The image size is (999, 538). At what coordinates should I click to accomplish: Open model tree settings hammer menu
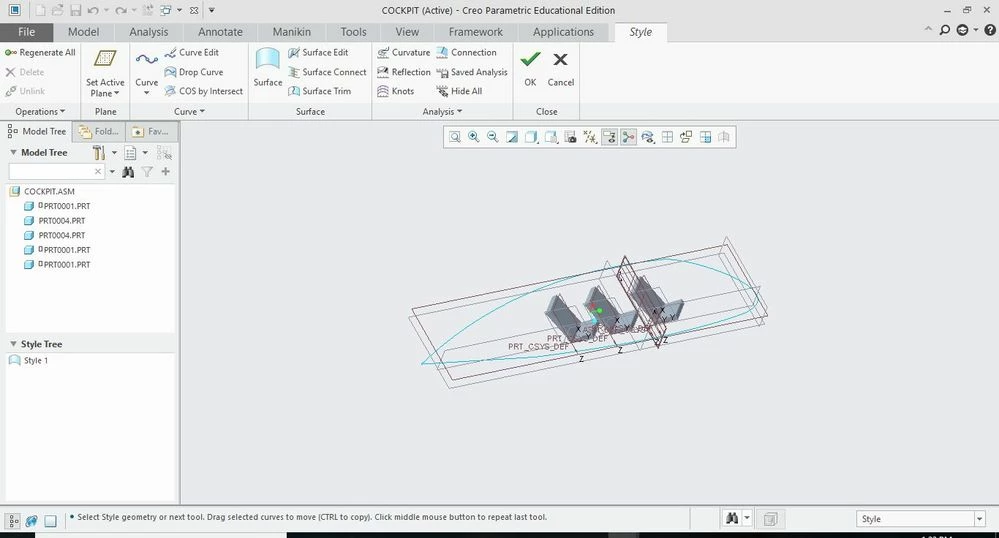[x=104, y=152]
